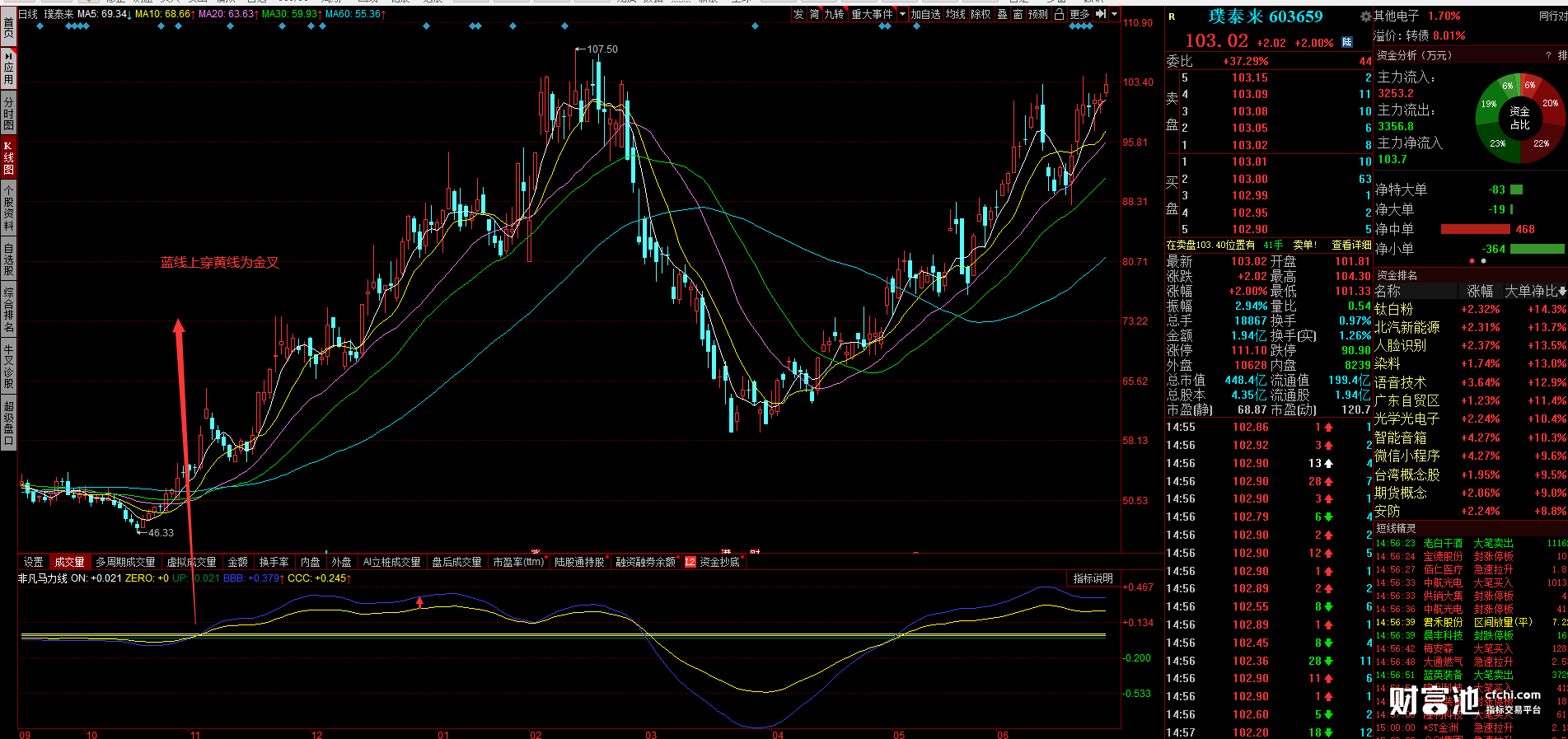Open 语音技术 in fund ranking list
The height and width of the screenshot is (739, 1568).
pos(1401,382)
